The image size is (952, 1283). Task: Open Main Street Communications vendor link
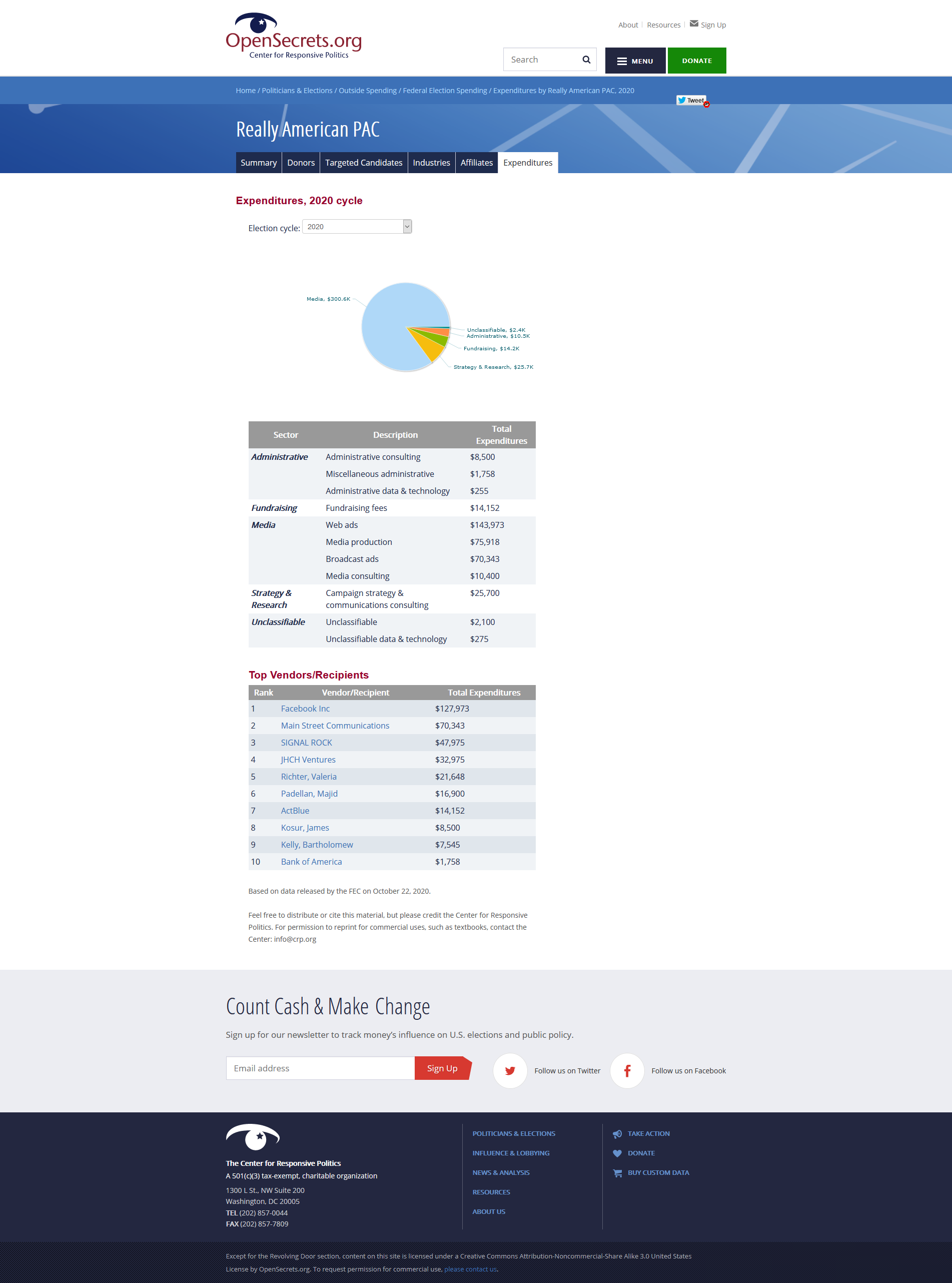pyautogui.click(x=335, y=726)
